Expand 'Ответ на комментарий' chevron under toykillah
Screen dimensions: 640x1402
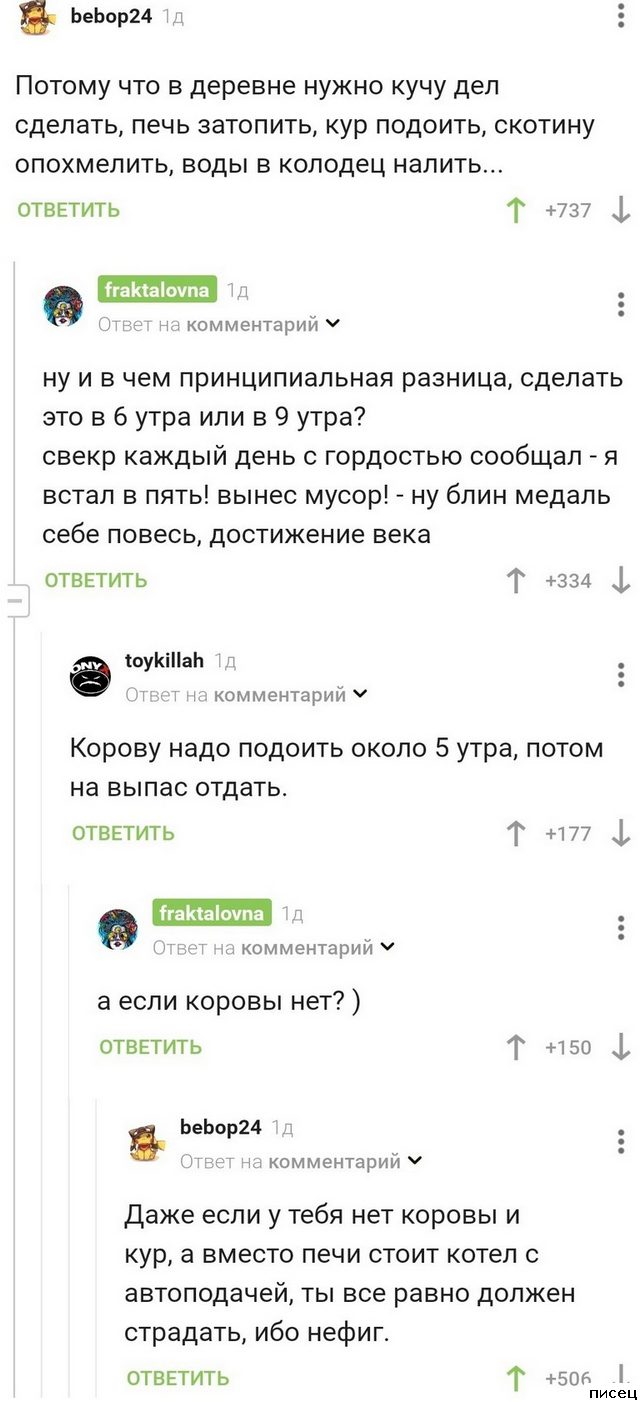click(x=360, y=694)
